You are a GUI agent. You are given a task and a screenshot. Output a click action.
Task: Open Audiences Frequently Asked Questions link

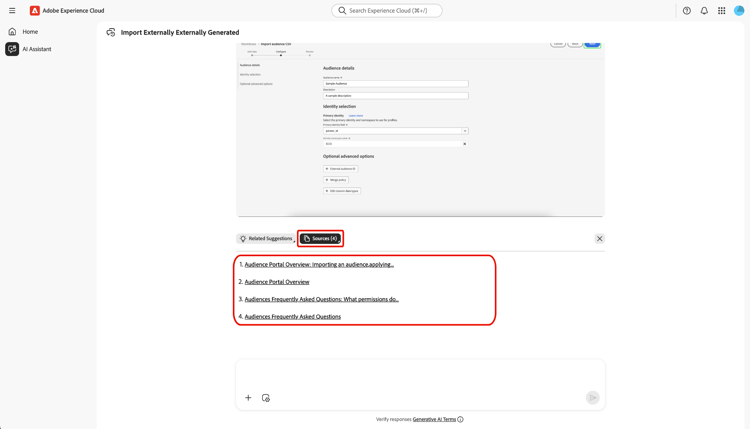(293, 317)
